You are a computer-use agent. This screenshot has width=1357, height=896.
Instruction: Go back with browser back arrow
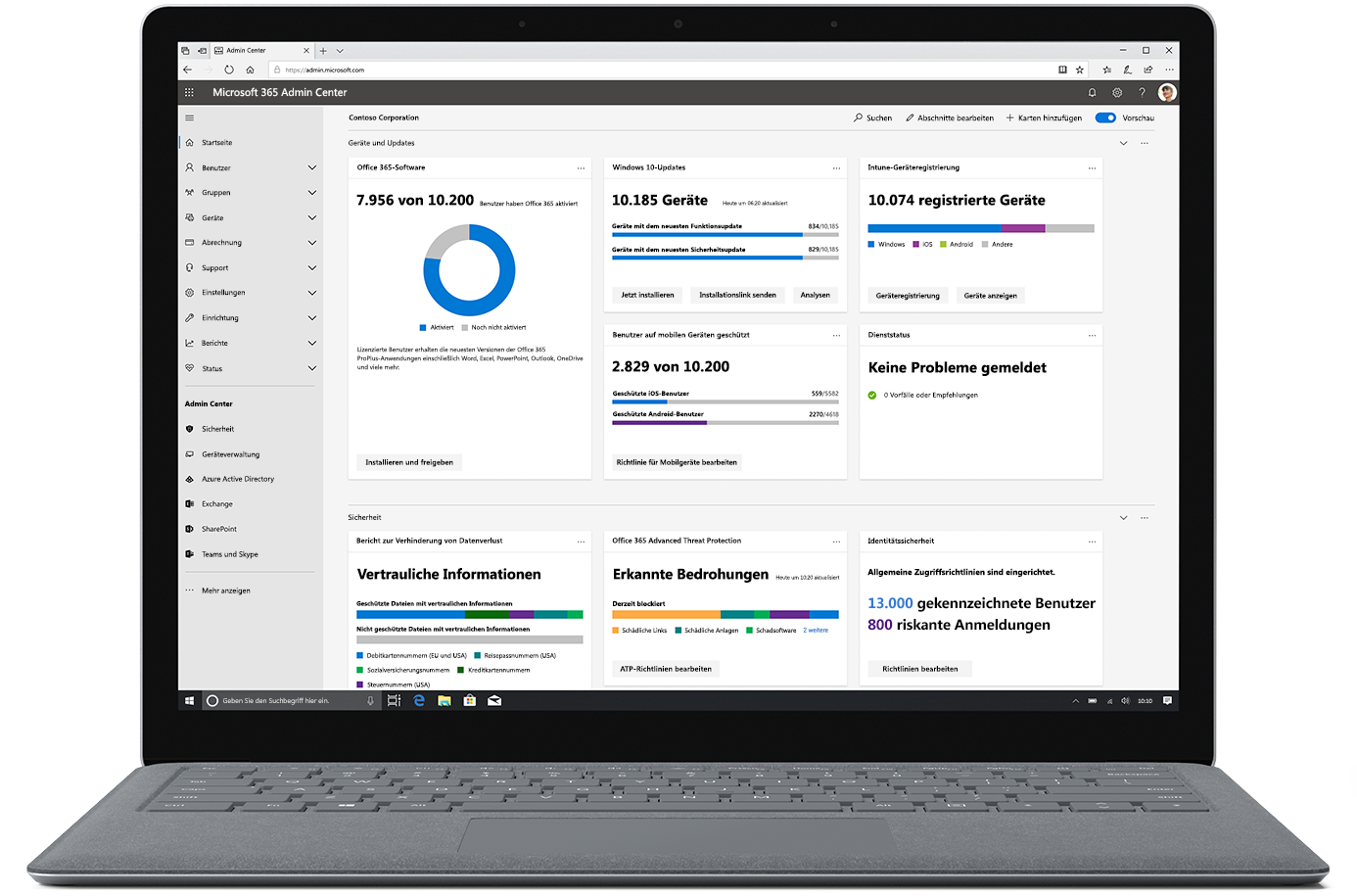pos(187,70)
